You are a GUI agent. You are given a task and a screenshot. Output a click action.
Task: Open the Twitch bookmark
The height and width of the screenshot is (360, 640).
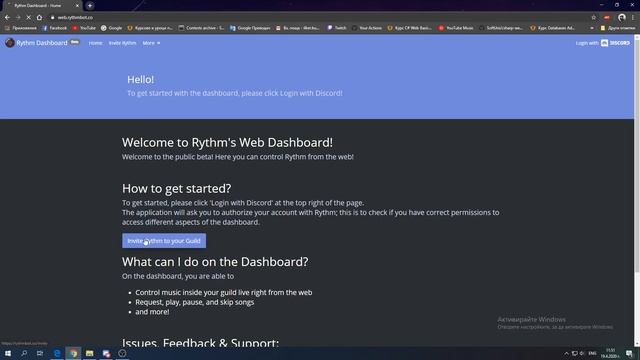[337, 28]
